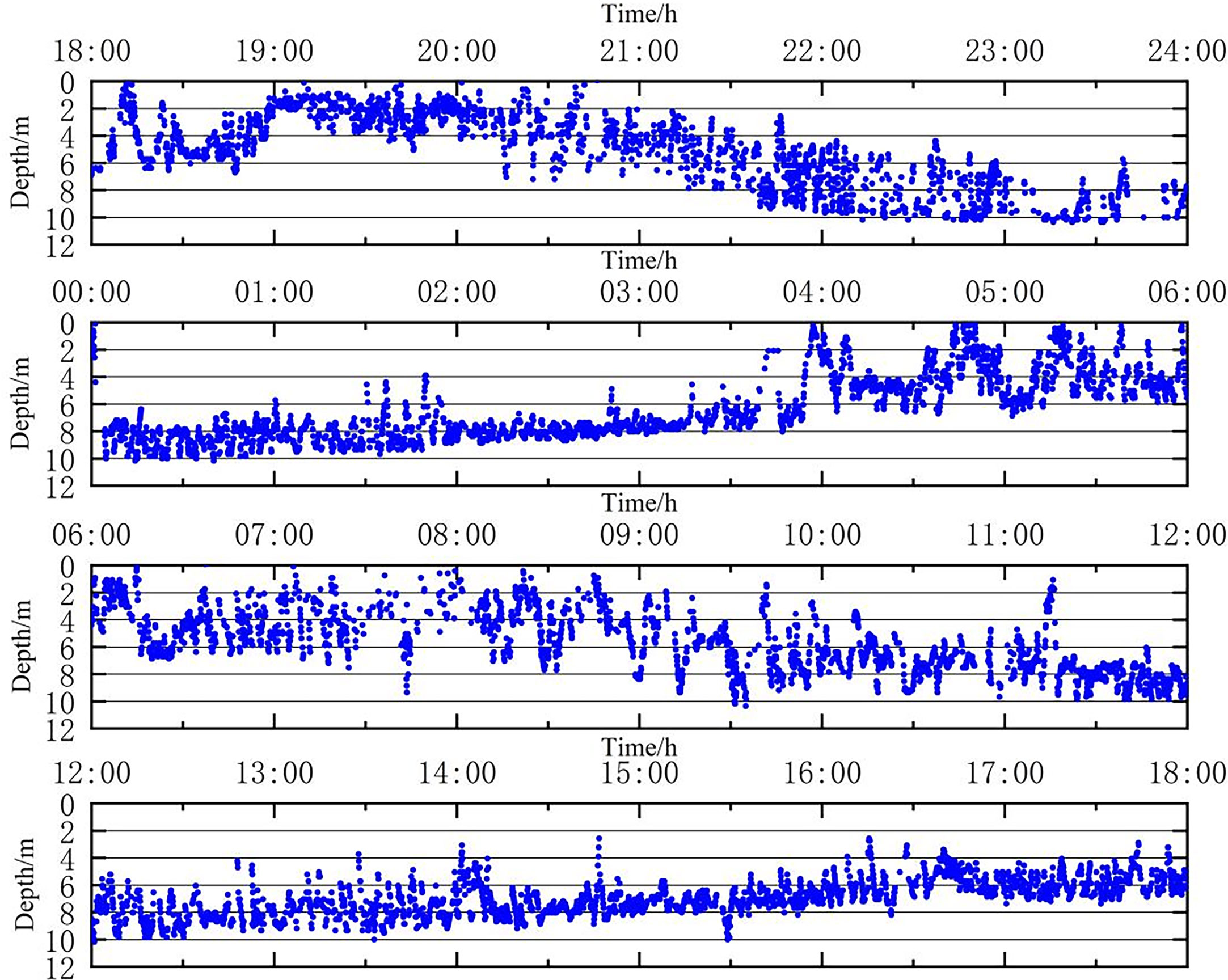1228x980 pixels.
Task: Click the 07:00 time label
Action: click(275, 535)
